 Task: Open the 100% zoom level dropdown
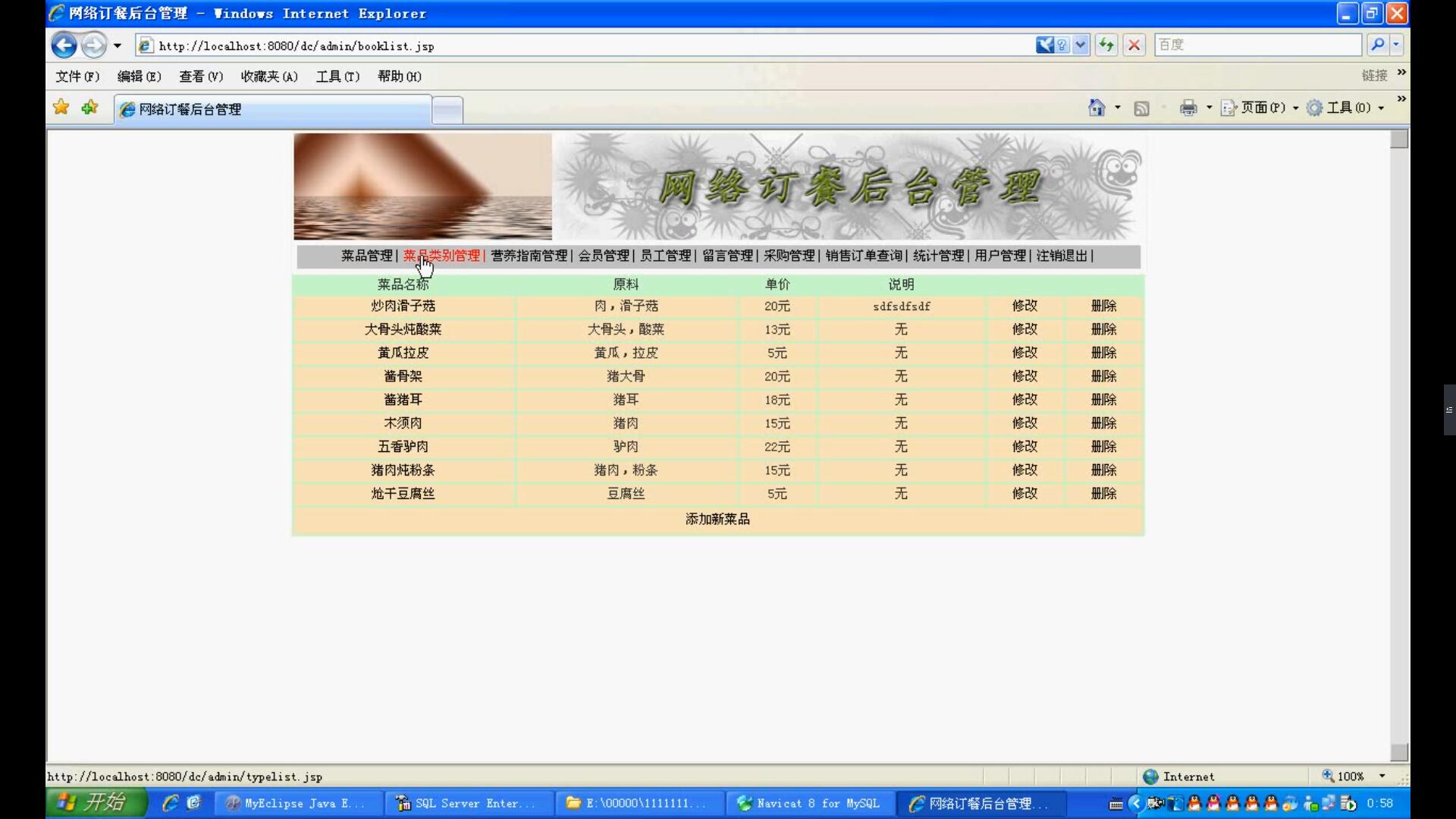(x=1382, y=777)
